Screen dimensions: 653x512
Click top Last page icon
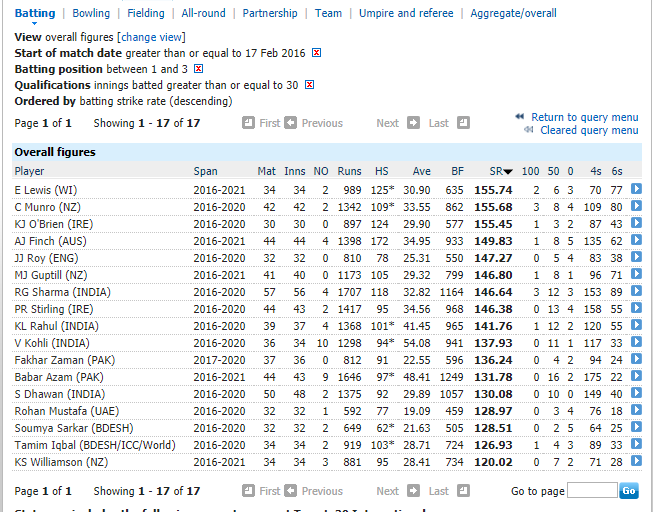point(463,123)
